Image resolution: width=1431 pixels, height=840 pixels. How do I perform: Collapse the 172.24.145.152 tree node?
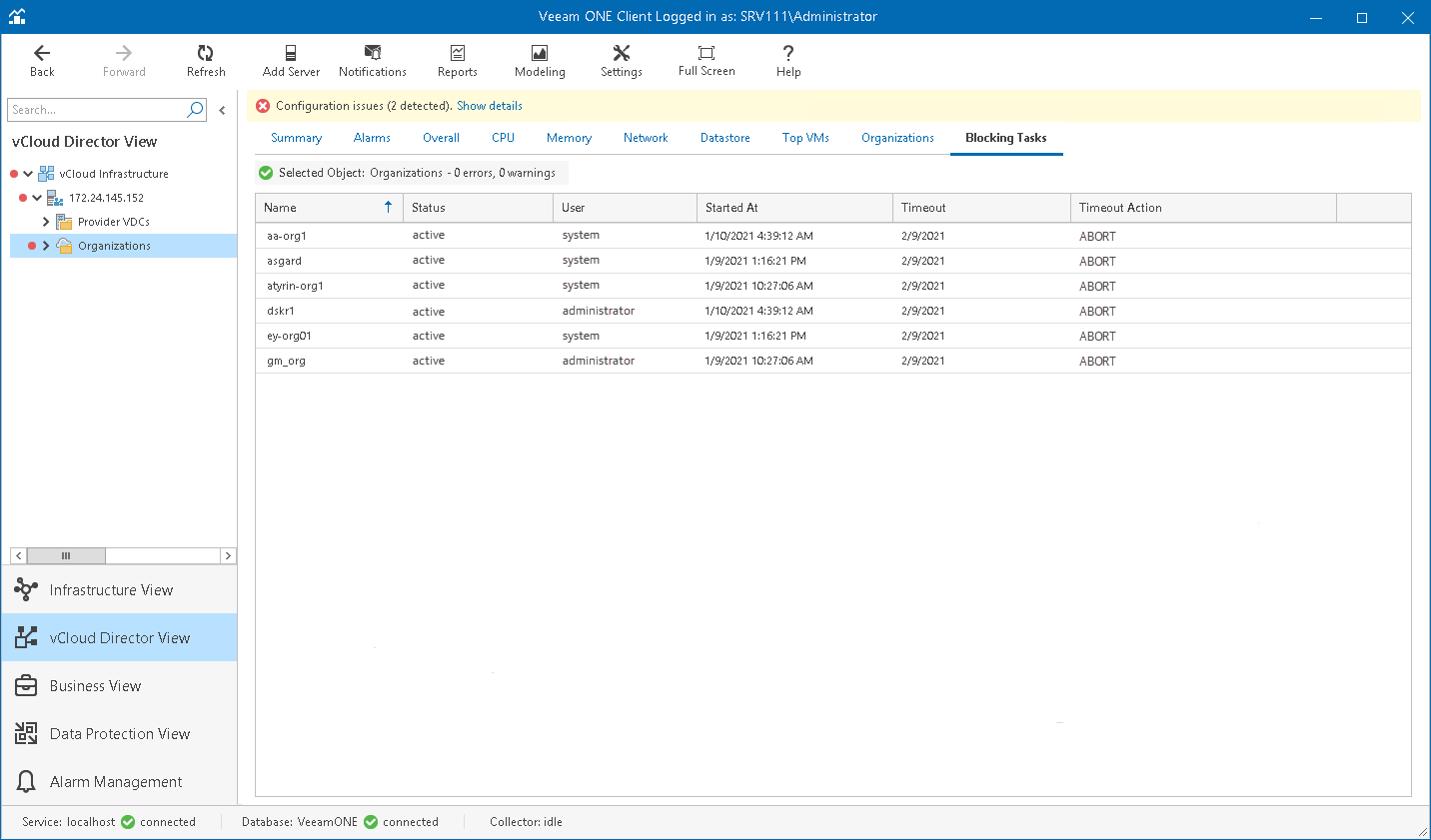pos(37,198)
